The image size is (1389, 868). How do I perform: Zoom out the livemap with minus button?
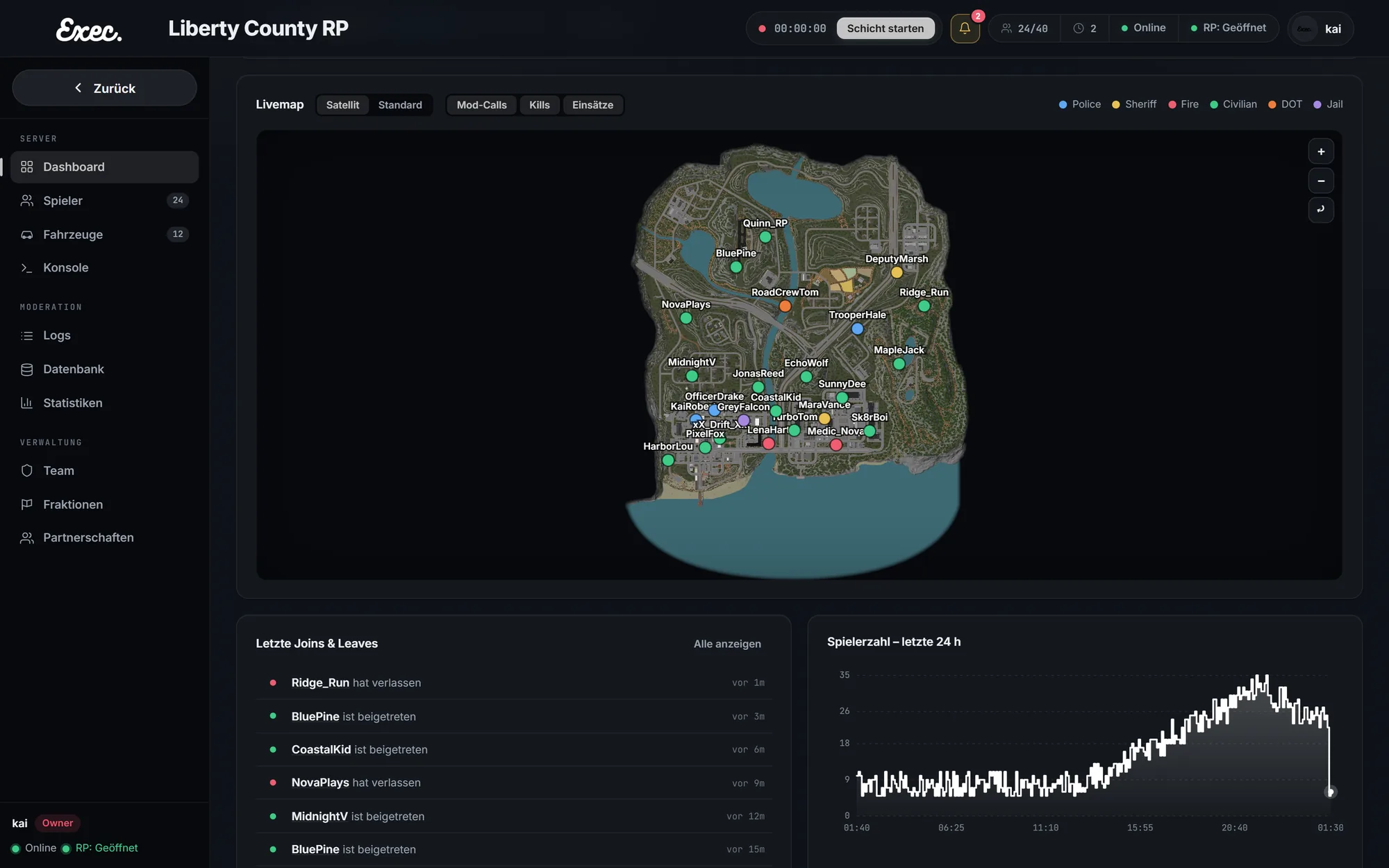(1321, 181)
